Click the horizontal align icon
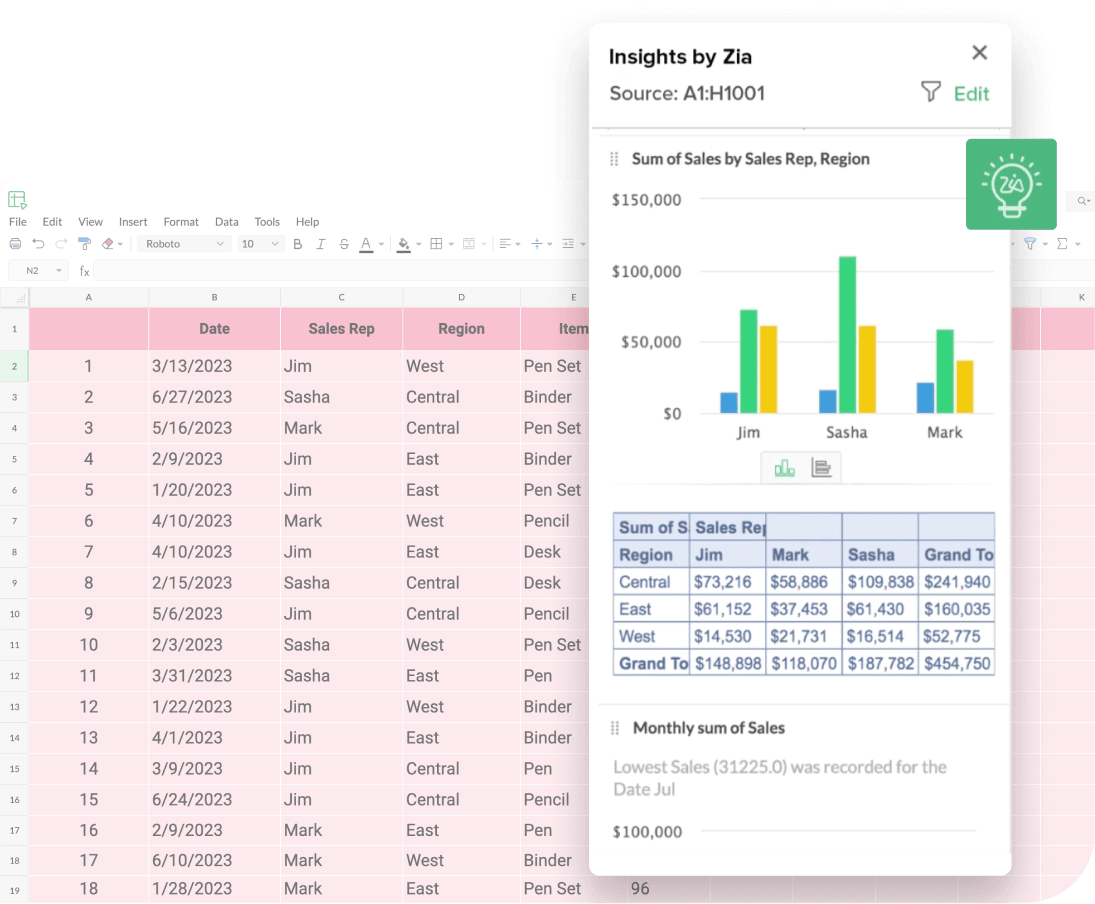The height and width of the screenshot is (904, 1095). [x=505, y=244]
